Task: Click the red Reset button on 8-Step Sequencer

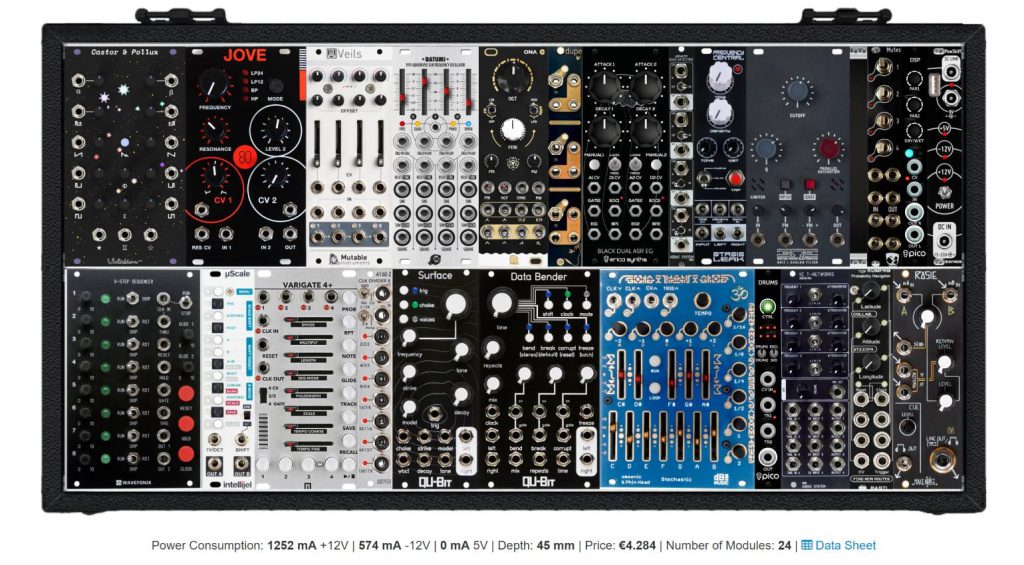Action: 186,394
